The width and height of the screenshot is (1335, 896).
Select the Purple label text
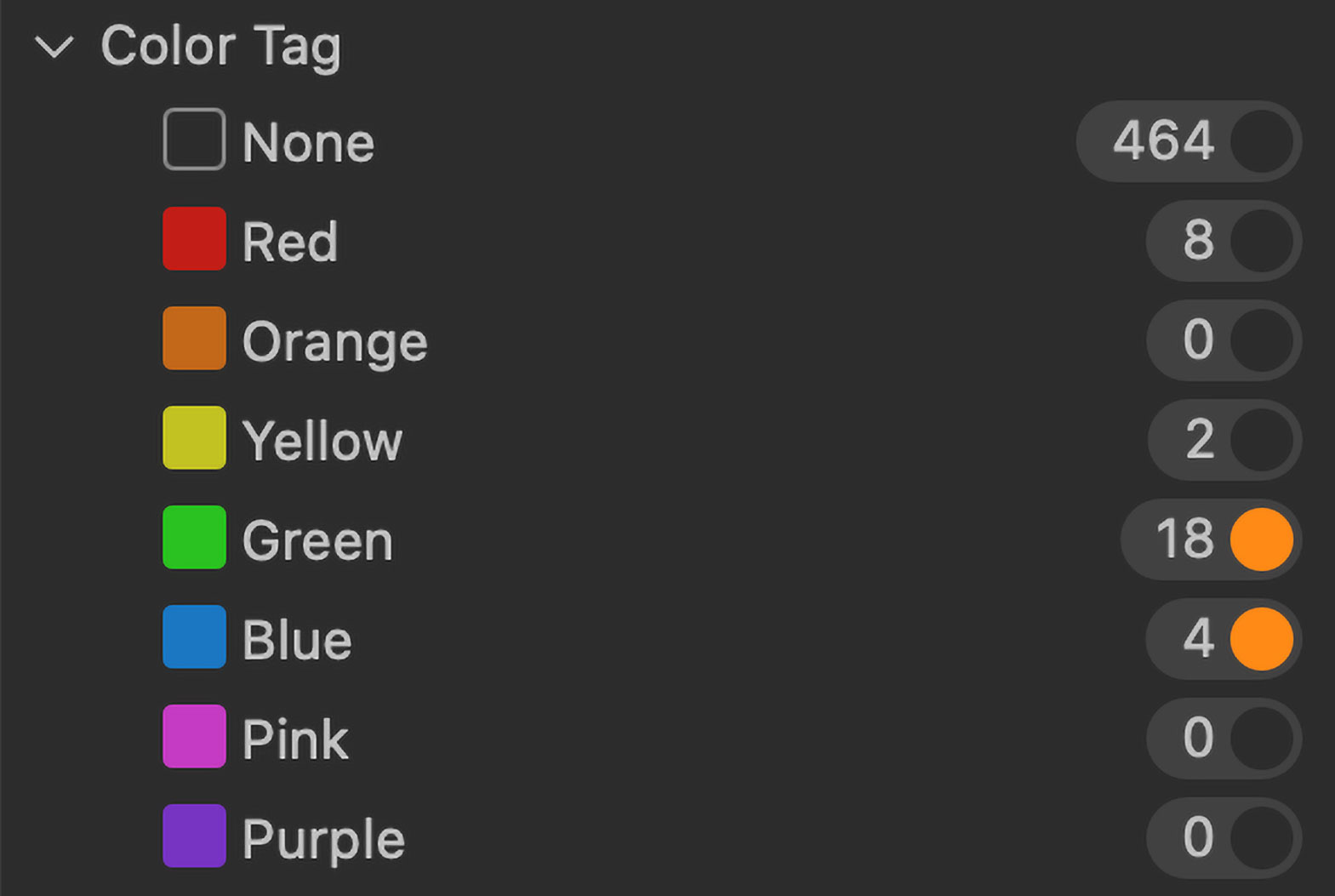coord(323,839)
